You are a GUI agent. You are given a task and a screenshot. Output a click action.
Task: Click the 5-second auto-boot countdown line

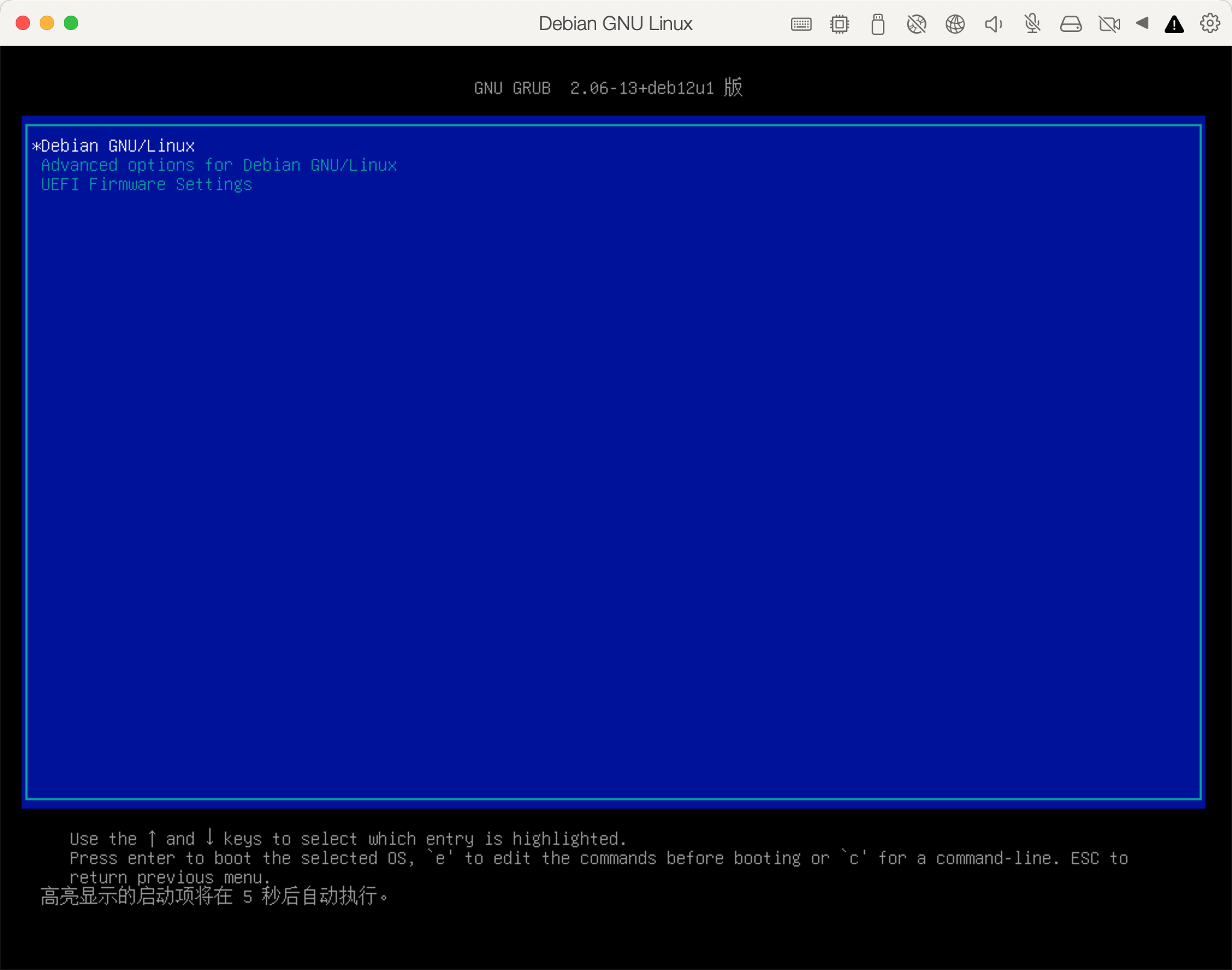[x=214, y=896]
